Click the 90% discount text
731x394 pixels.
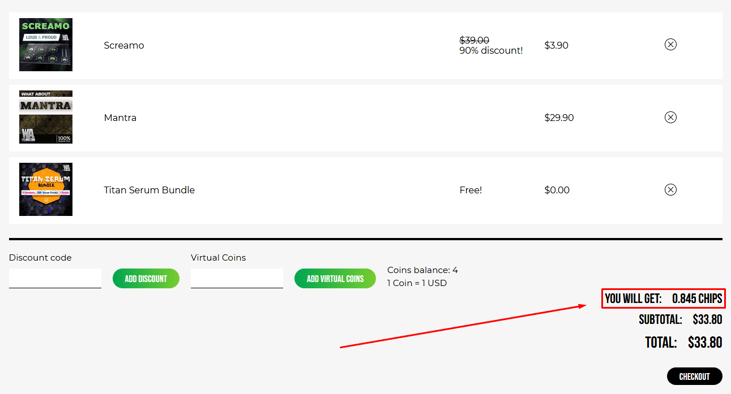(x=491, y=50)
